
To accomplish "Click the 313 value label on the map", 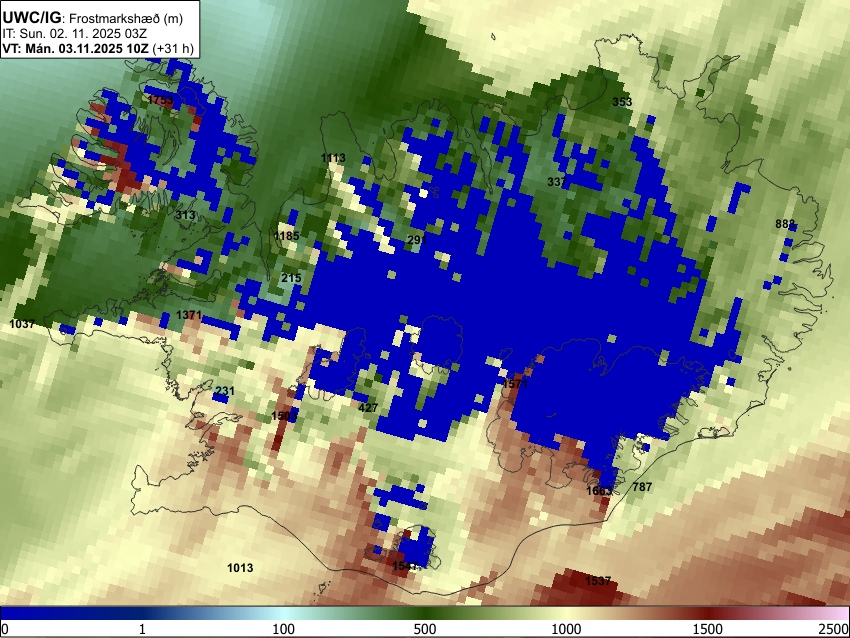I will tap(185, 215).
